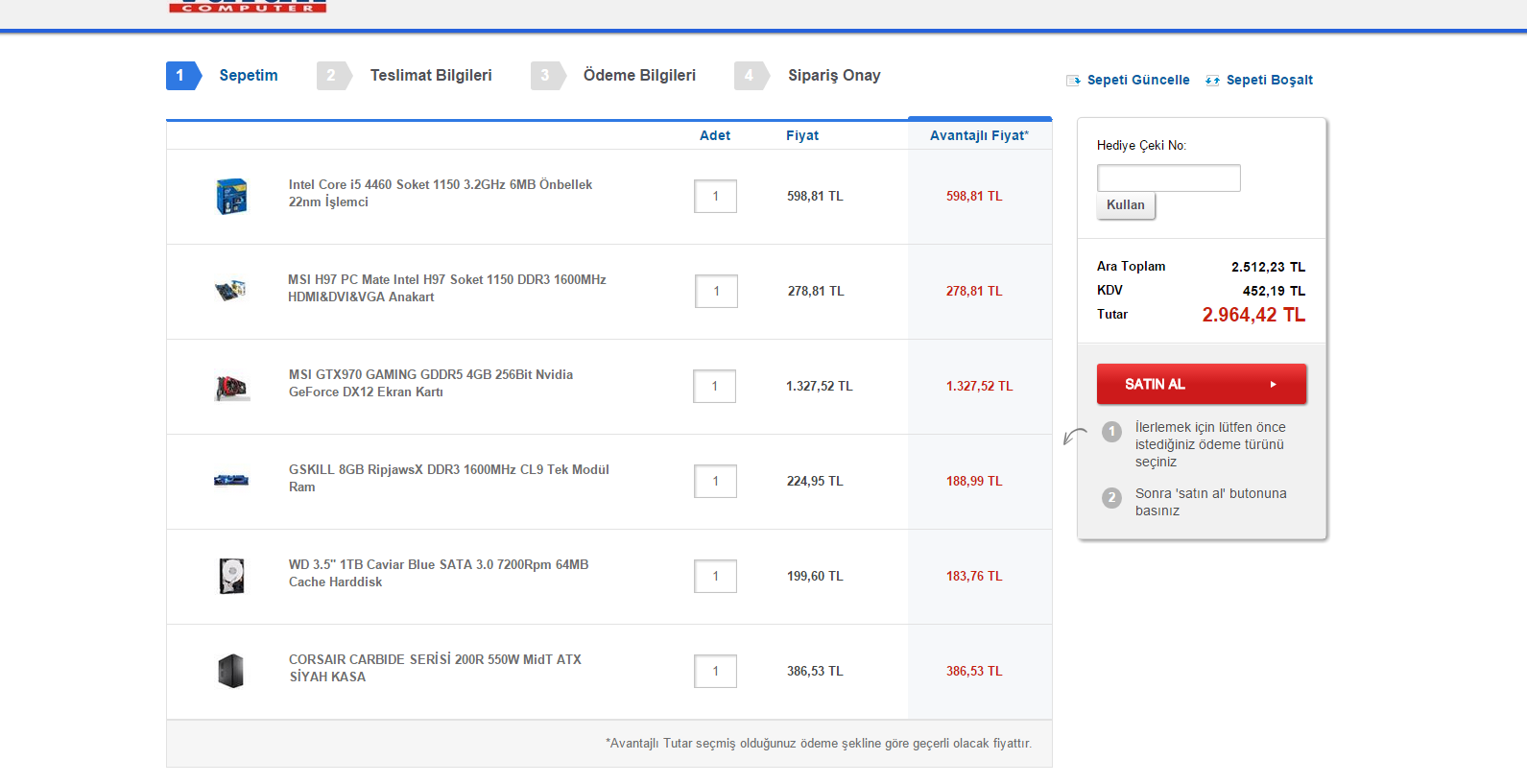Click WD harddisk advantage price 183,76 TL
The image size is (1527, 784).
pos(974,576)
